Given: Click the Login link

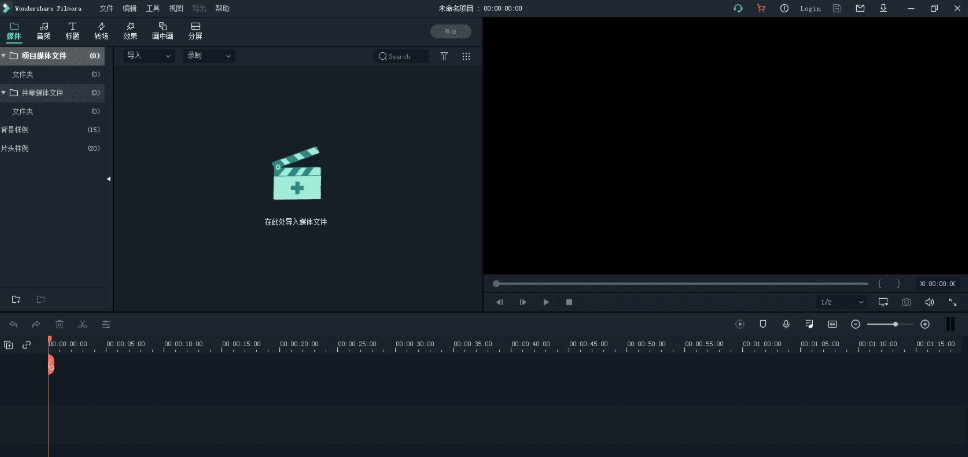Looking at the screenshot, I should (810, 8).
